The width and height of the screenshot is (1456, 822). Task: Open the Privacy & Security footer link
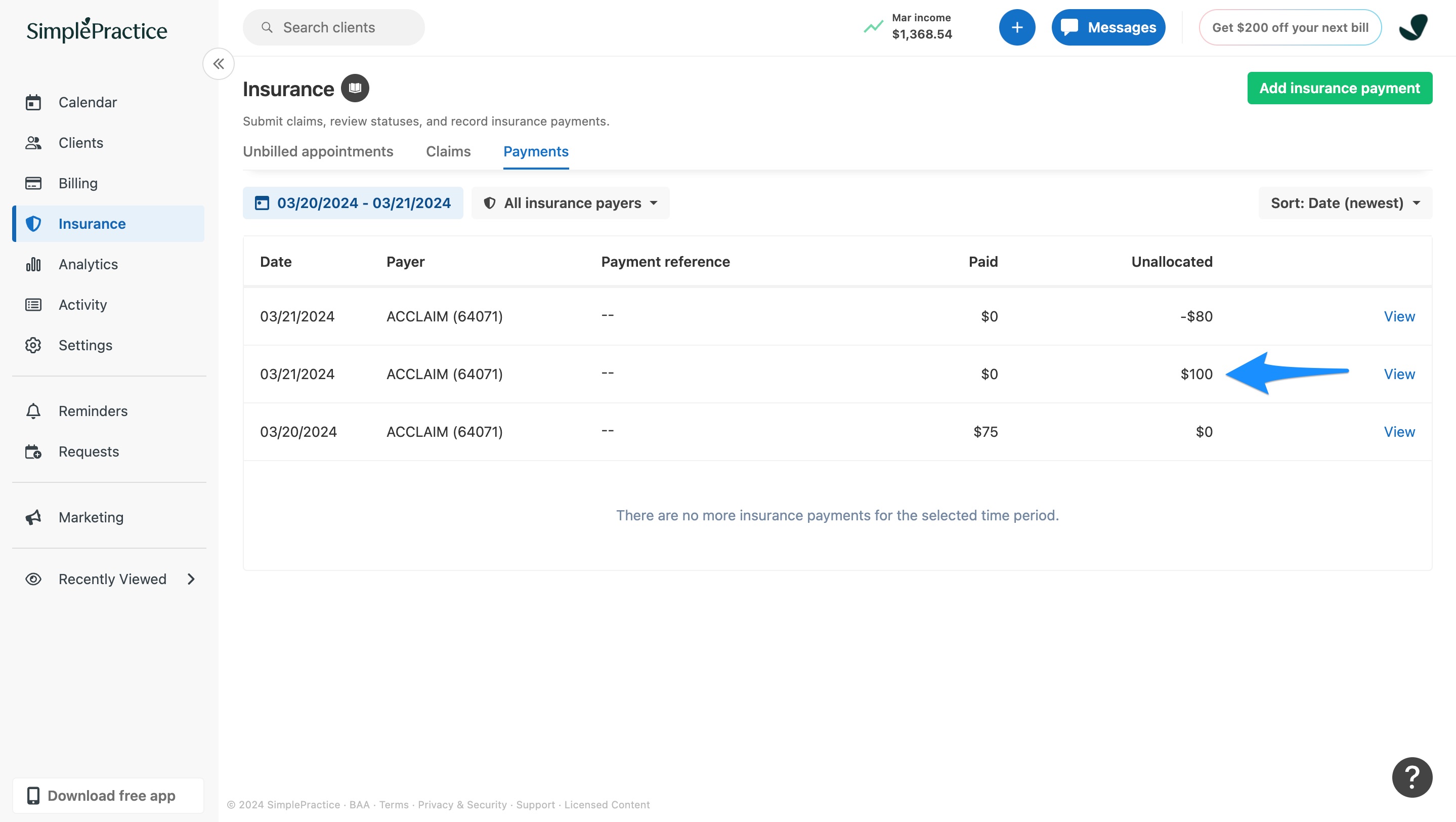(x=462, y=804)
